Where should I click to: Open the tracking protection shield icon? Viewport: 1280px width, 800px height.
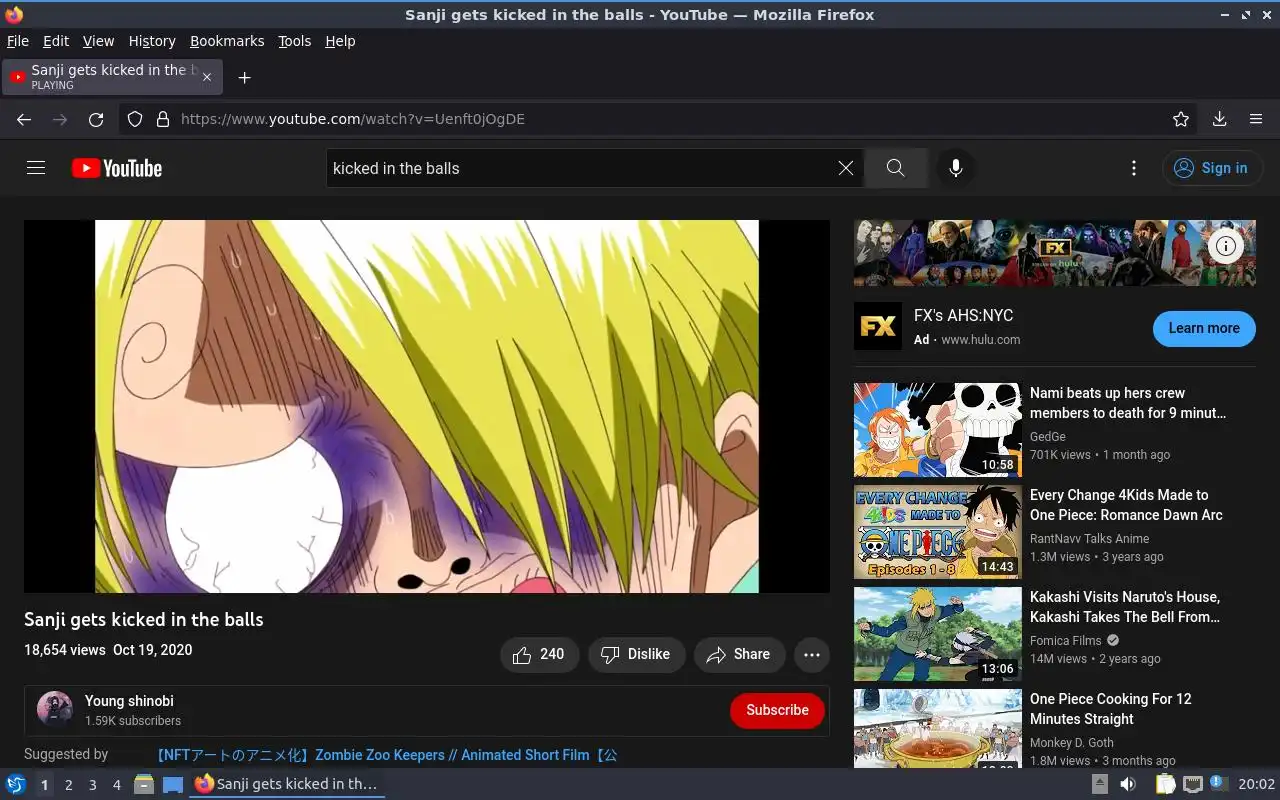pos(135,119)
